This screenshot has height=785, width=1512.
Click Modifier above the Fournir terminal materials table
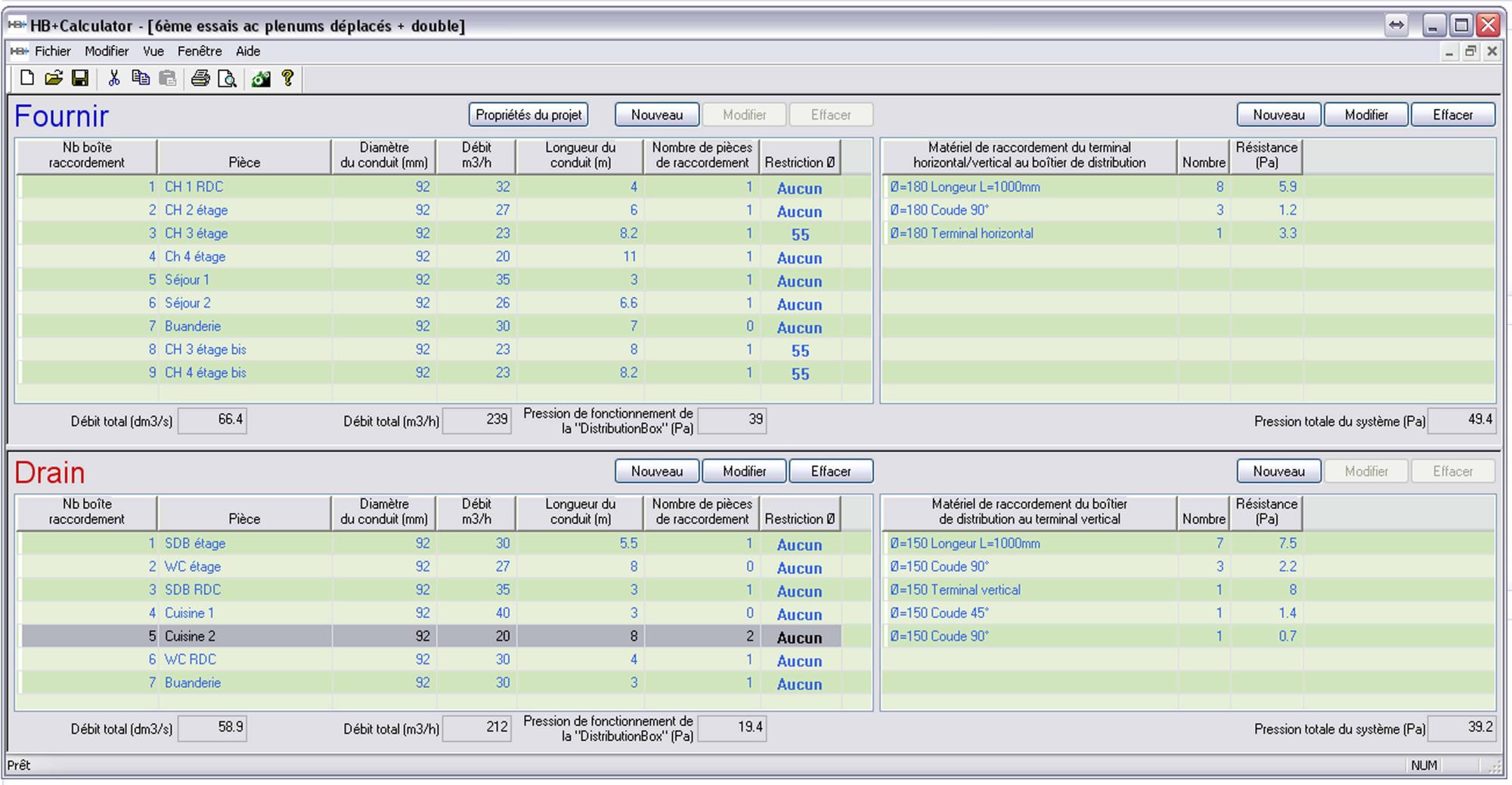click(1366, 115)
